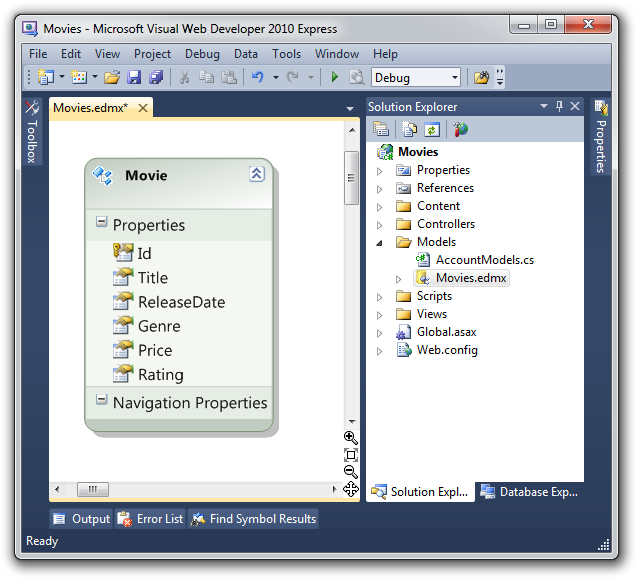The height and width of the screenshot is (578, 637).
Task: Open the Debug configuration dropdown
Action: tap(455, 77)
